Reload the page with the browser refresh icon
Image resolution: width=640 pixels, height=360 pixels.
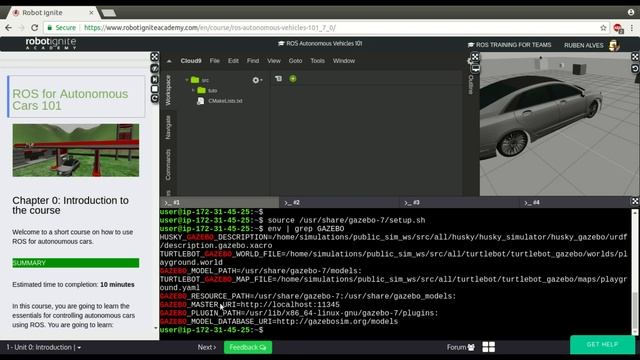coord(34,28)
